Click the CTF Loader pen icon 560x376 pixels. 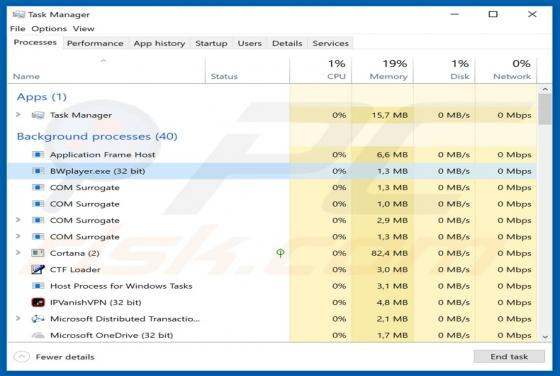pyautogui.click(x=38, y=270)
